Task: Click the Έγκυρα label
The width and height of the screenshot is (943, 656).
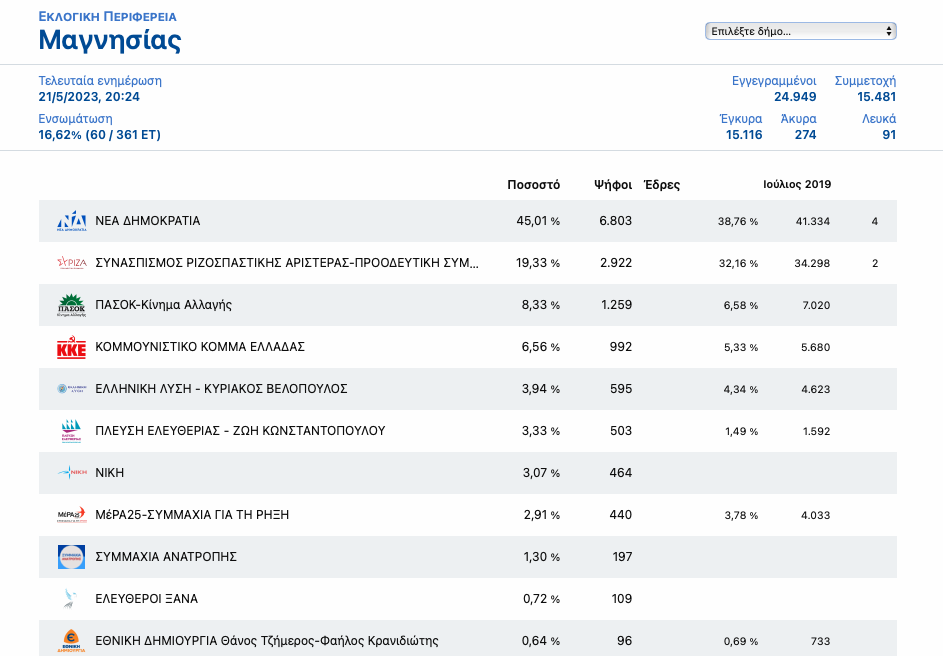Action: [x=741, y=118]
